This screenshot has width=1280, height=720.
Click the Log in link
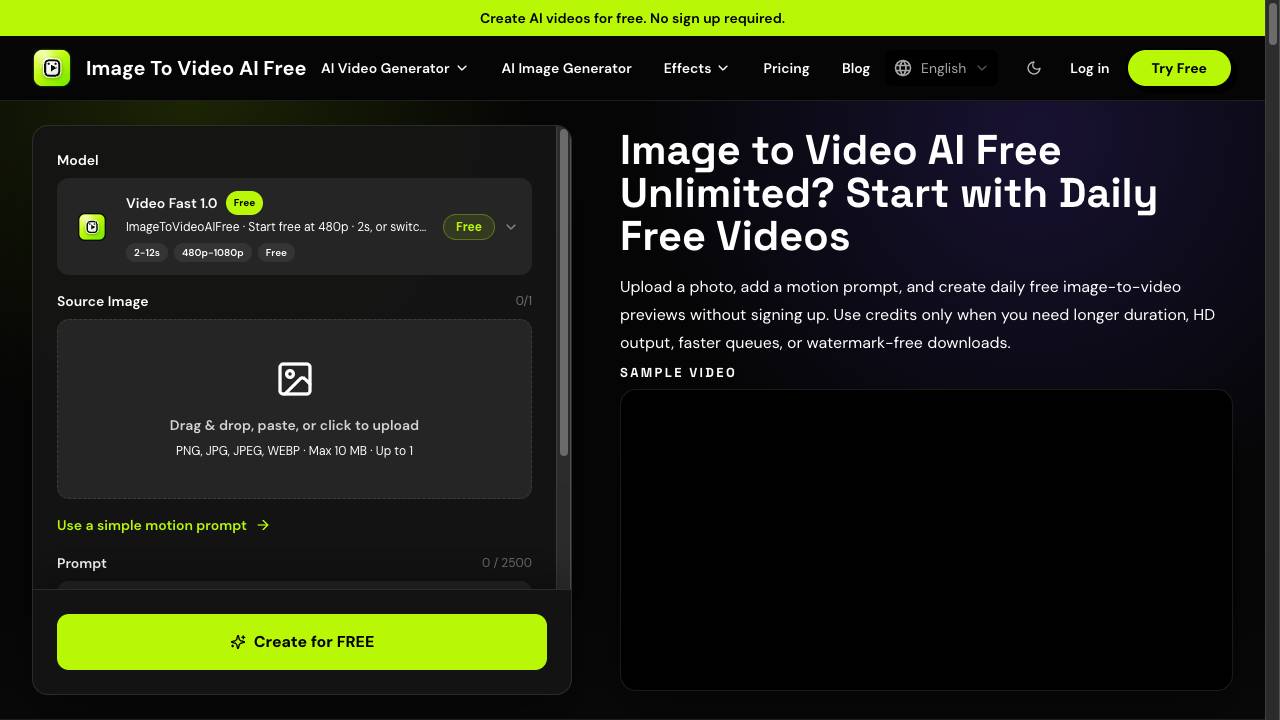pyautogui.click(x=1089, y=68)
